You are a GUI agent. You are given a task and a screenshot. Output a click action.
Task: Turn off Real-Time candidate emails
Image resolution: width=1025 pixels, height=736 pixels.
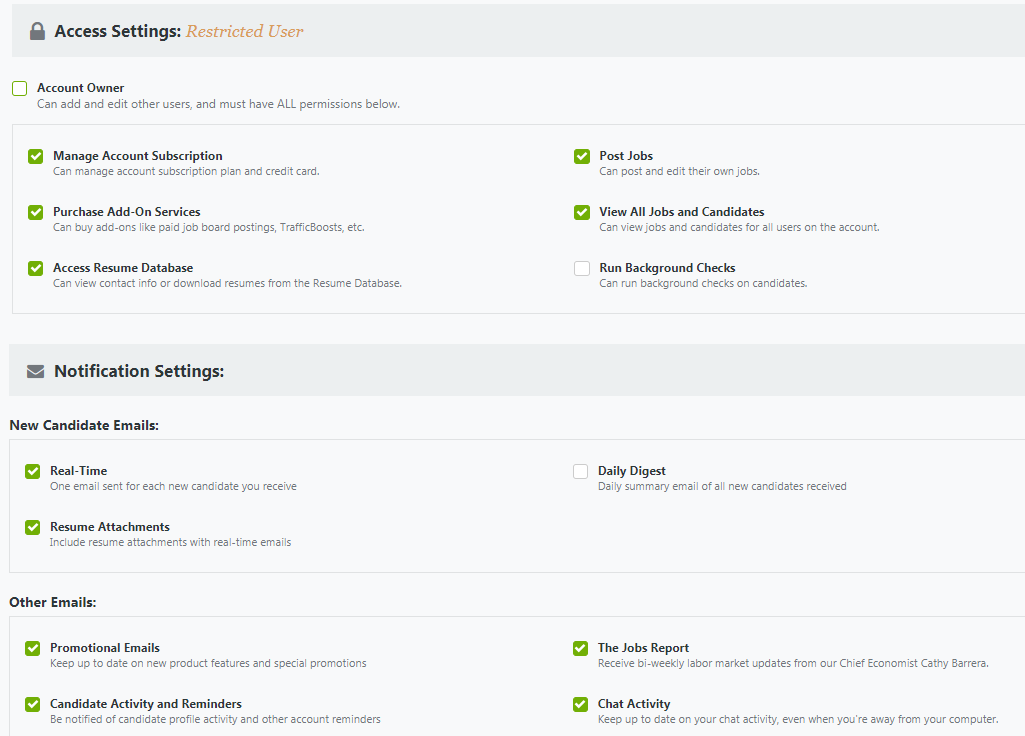(x=35, y=471)
